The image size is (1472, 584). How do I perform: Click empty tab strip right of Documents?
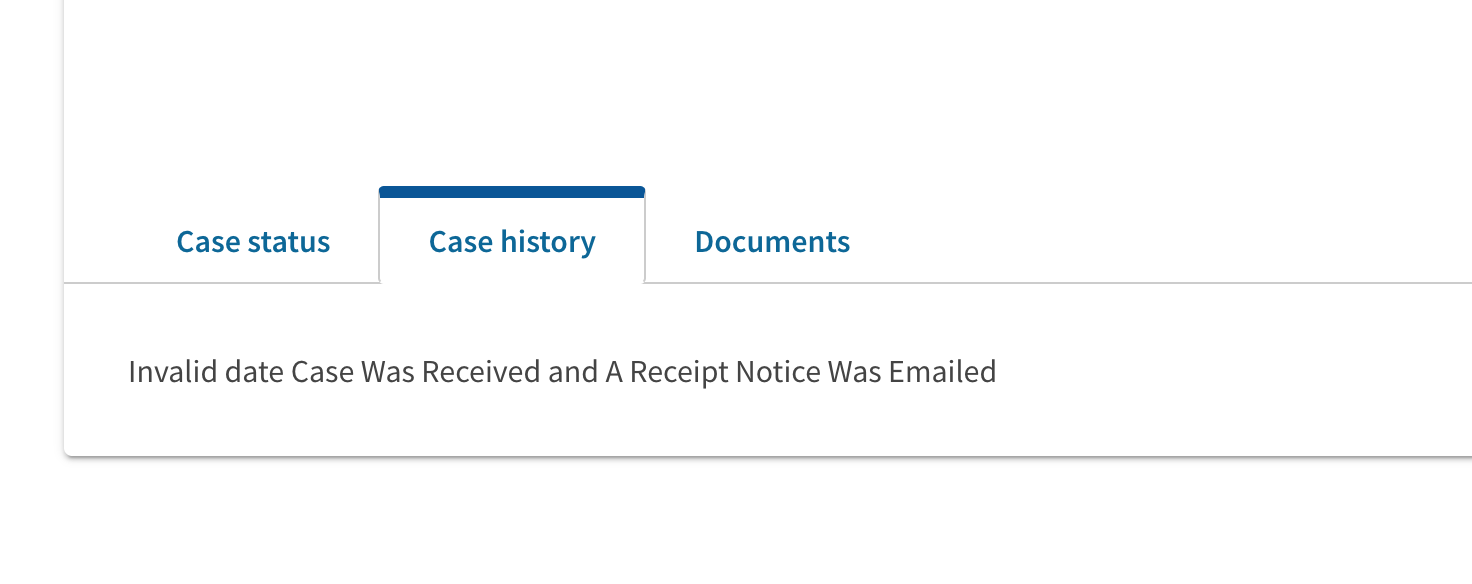(x=1150, y=242)
